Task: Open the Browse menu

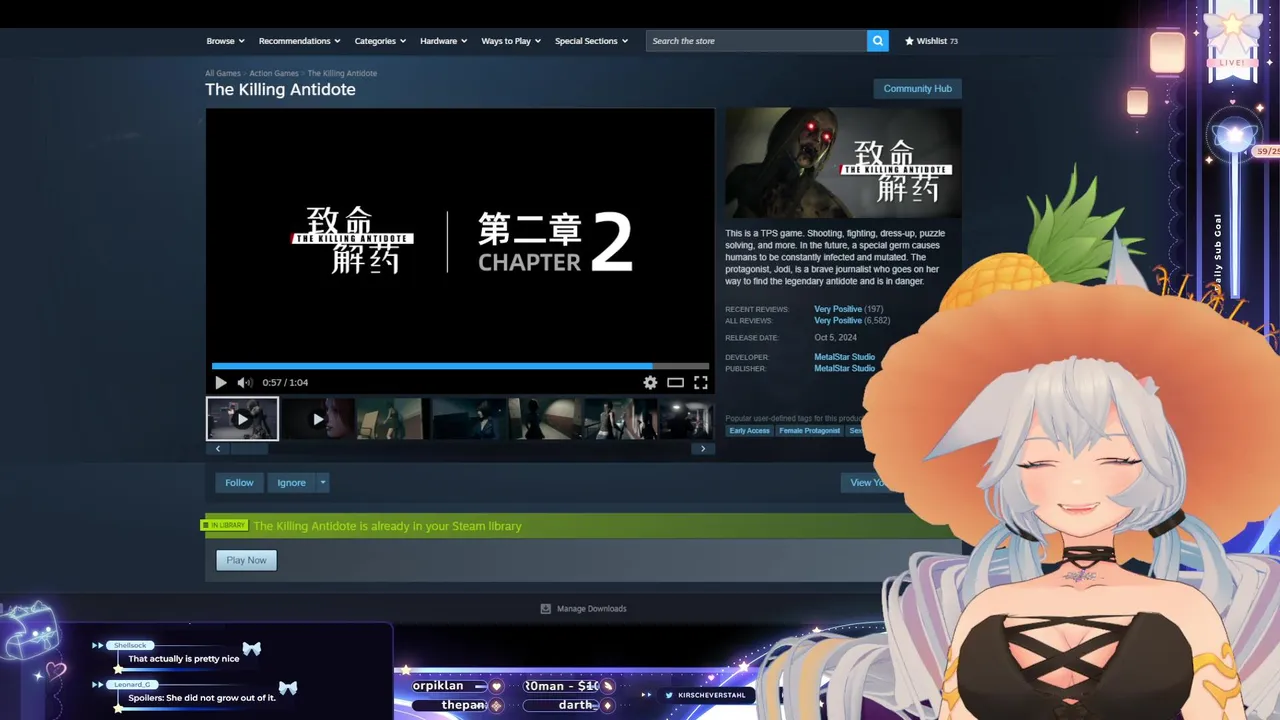Action: [225, 41]
